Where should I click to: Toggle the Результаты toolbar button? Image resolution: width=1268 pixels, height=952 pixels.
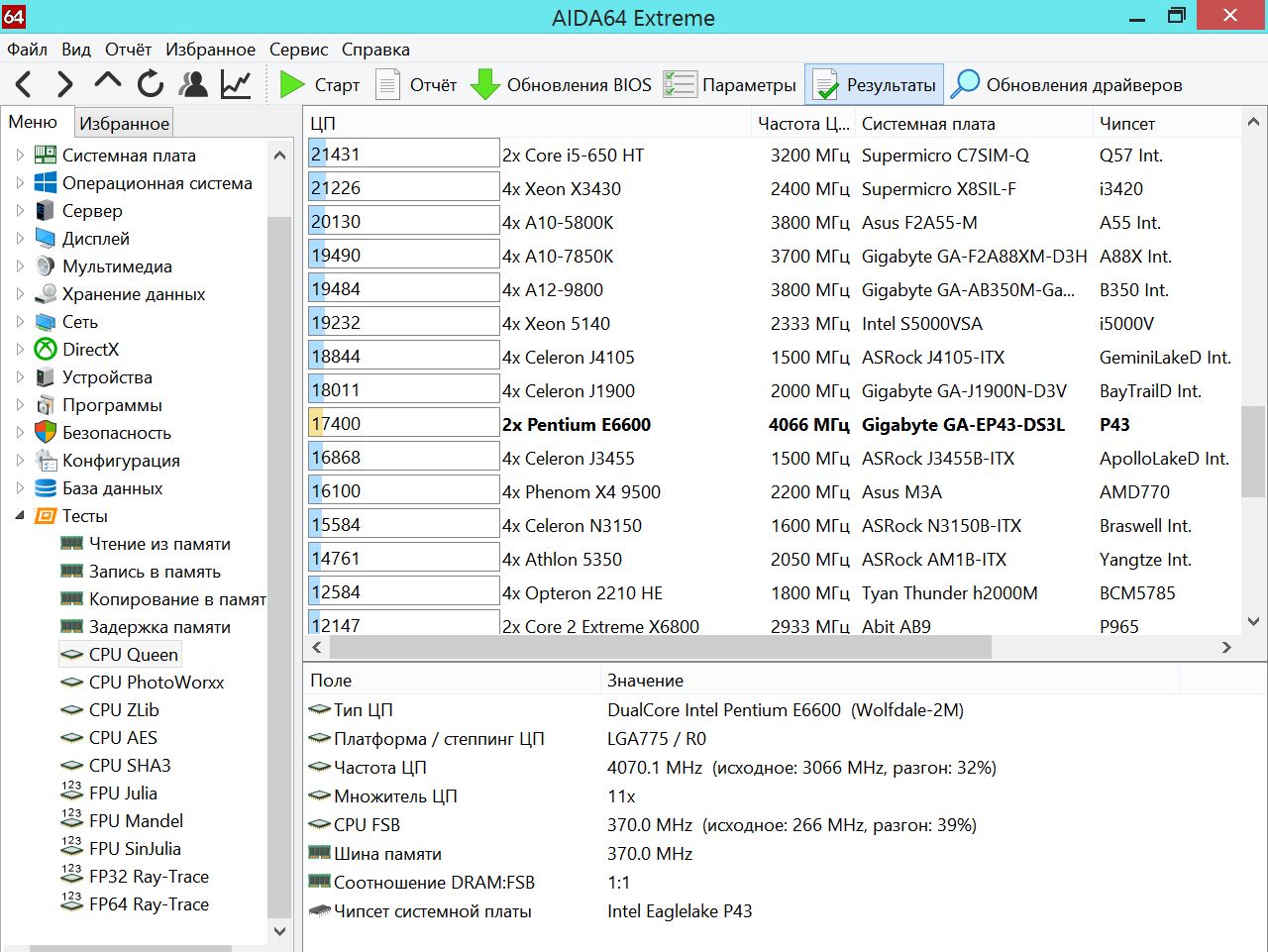[x=875, y=85]
